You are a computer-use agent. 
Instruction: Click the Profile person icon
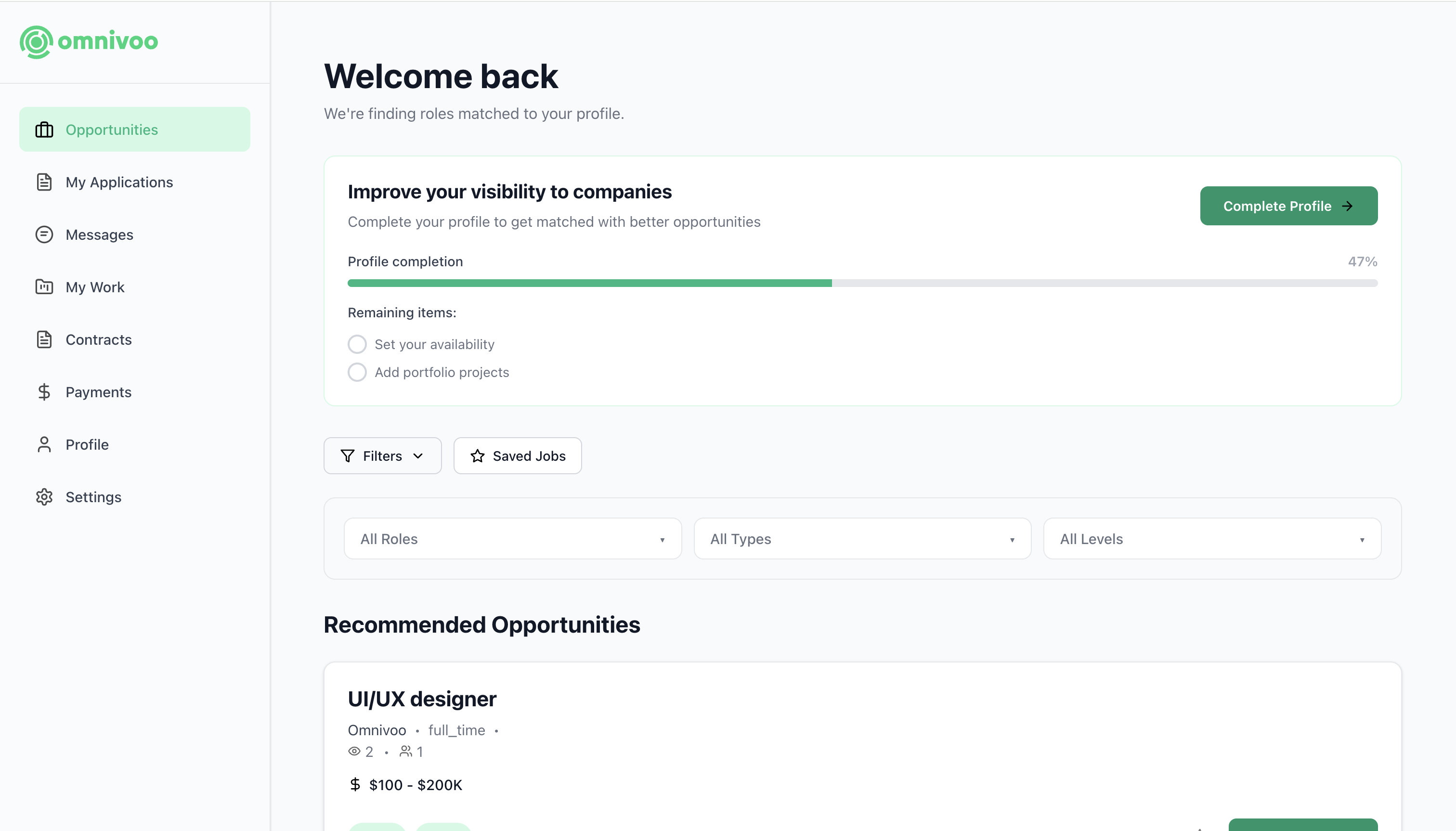pyautogui.click(x=44, y=444)
